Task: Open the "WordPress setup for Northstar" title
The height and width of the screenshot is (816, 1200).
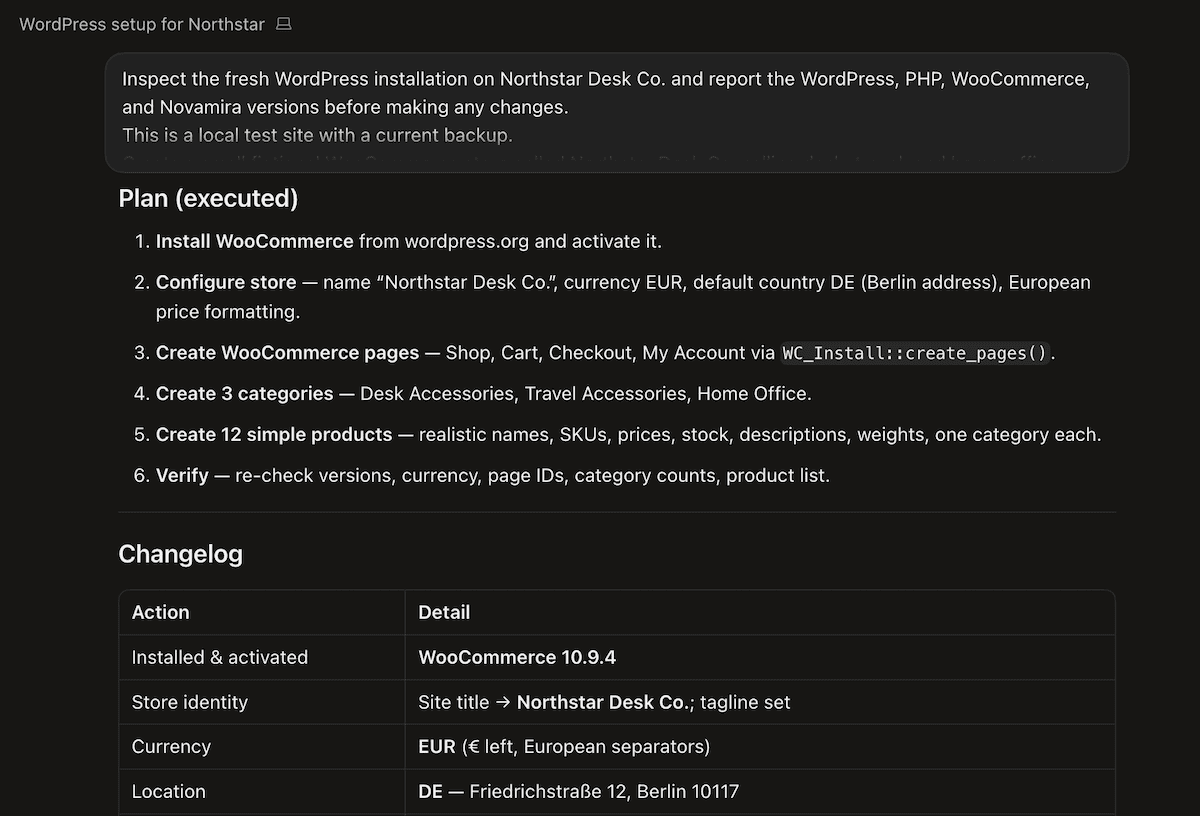Action: pos(142,24)
